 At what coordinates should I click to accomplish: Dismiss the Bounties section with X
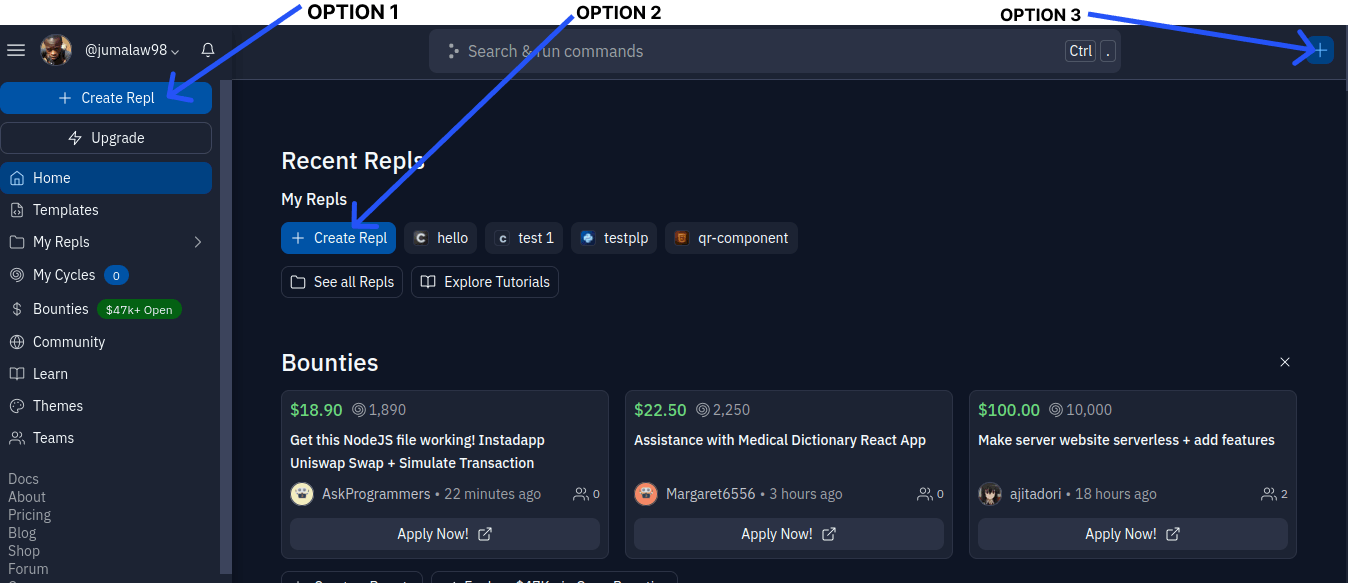[x=1285, y=362]
